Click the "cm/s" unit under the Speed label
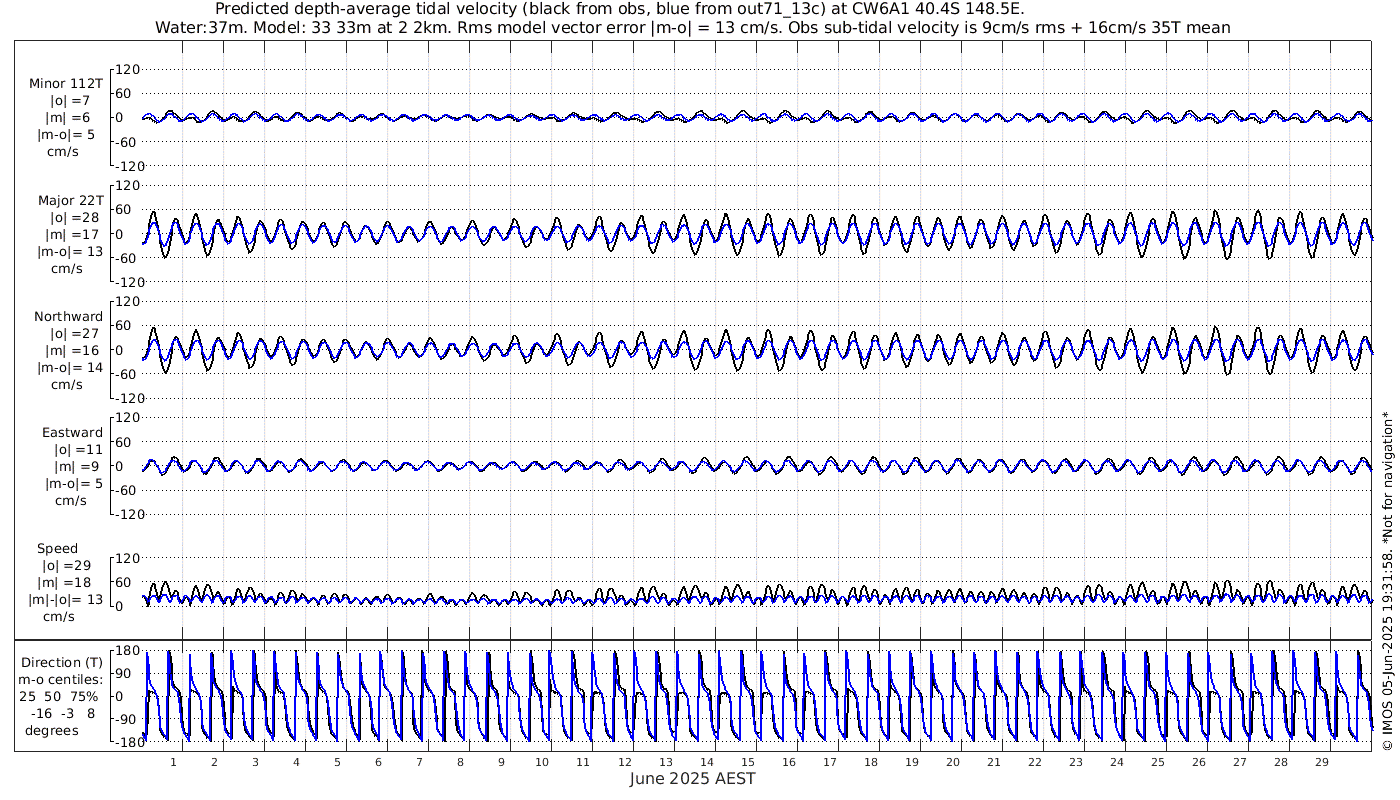Screen dimensions: 1400x800 [60, 616]
